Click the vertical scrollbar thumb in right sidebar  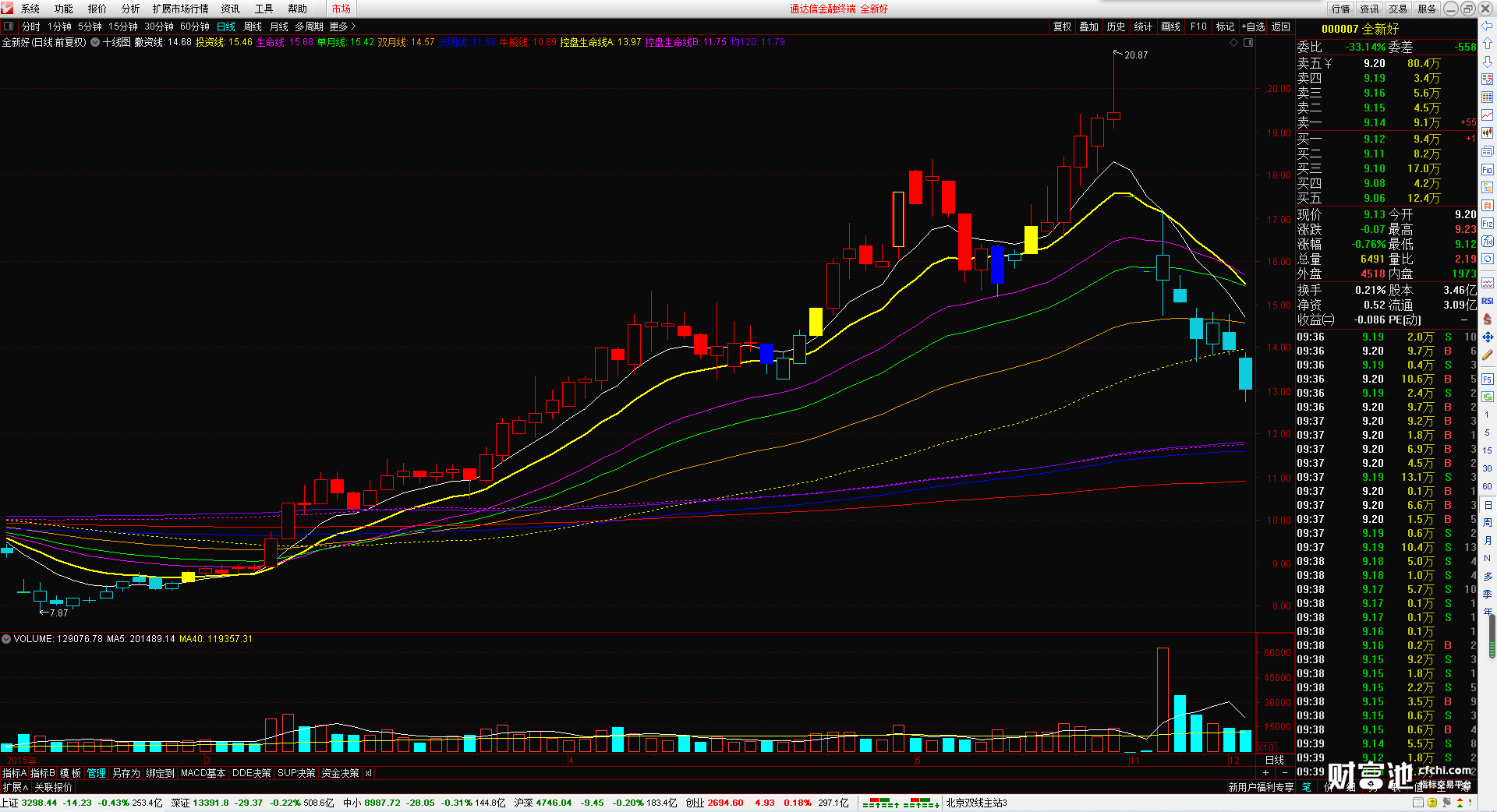coord(1492,637)
